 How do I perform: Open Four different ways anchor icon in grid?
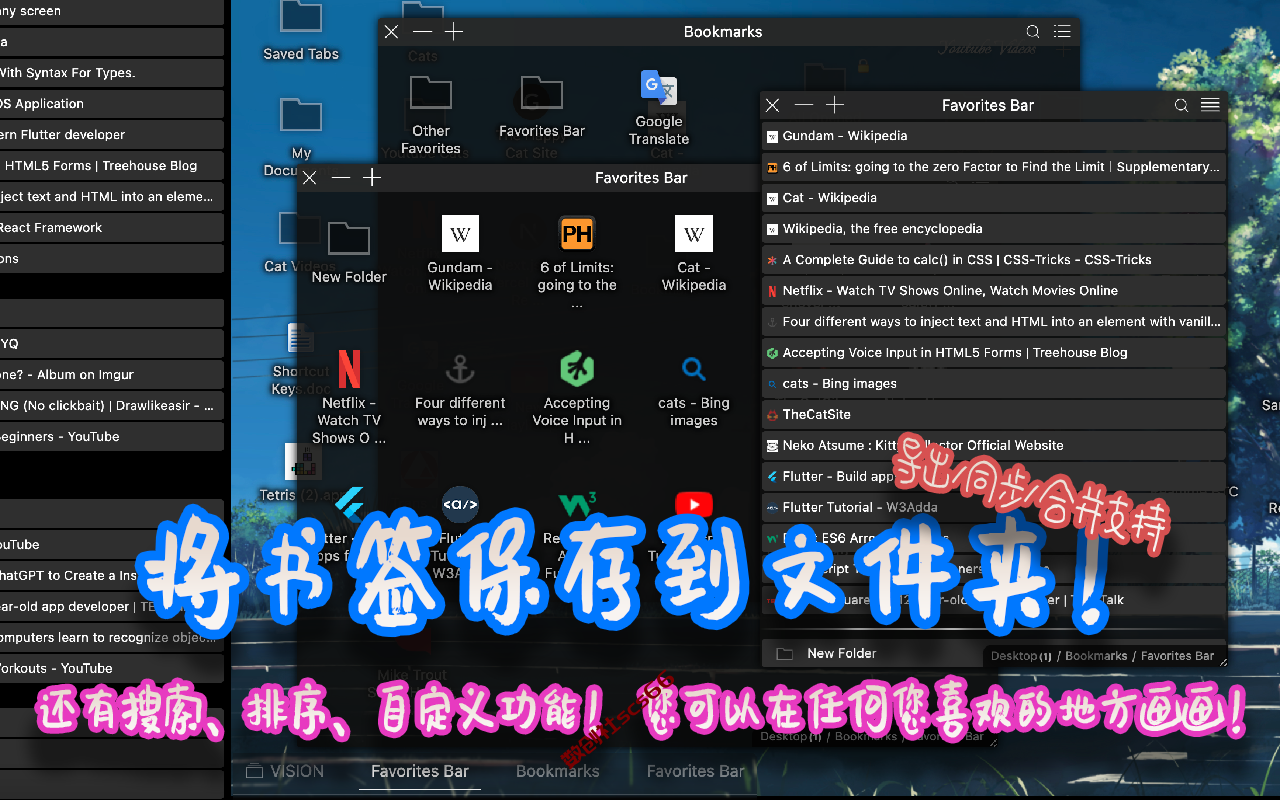pyautogui.click(x=460, y=369)
